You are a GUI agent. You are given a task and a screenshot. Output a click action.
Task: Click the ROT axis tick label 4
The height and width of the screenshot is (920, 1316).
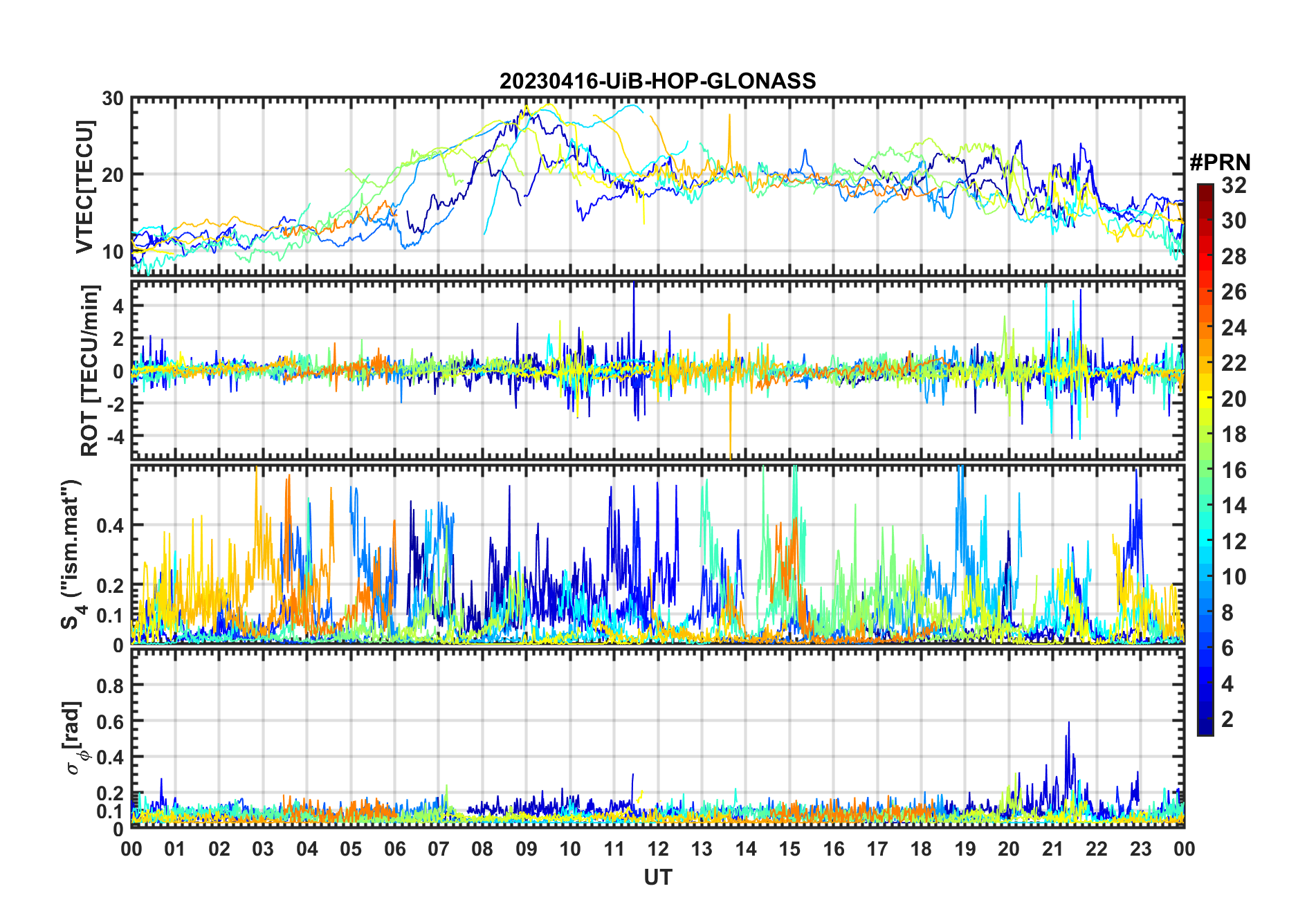pos(118,306)
